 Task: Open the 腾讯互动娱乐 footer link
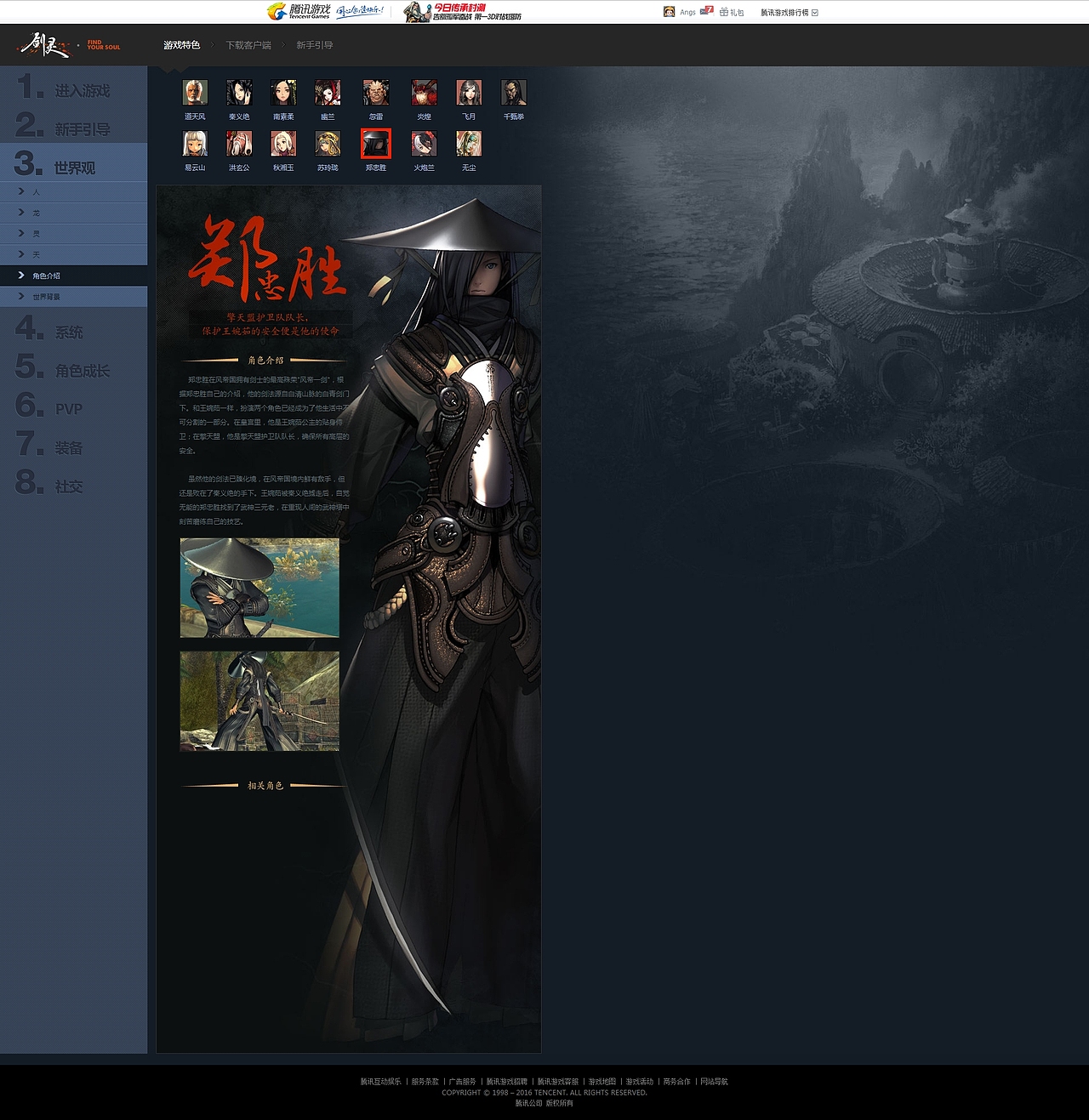click(x=380, y=1082)
